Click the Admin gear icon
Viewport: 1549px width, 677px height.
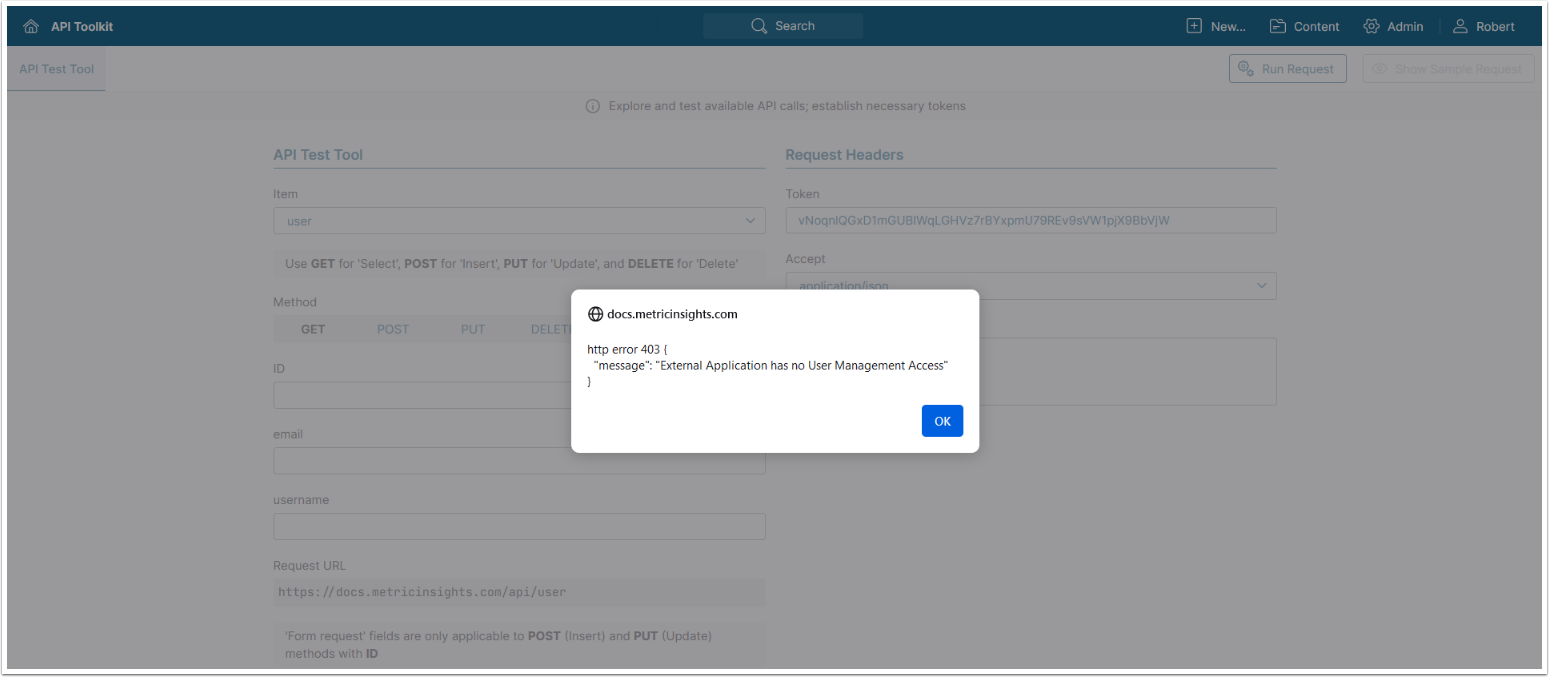[1371, 26]
